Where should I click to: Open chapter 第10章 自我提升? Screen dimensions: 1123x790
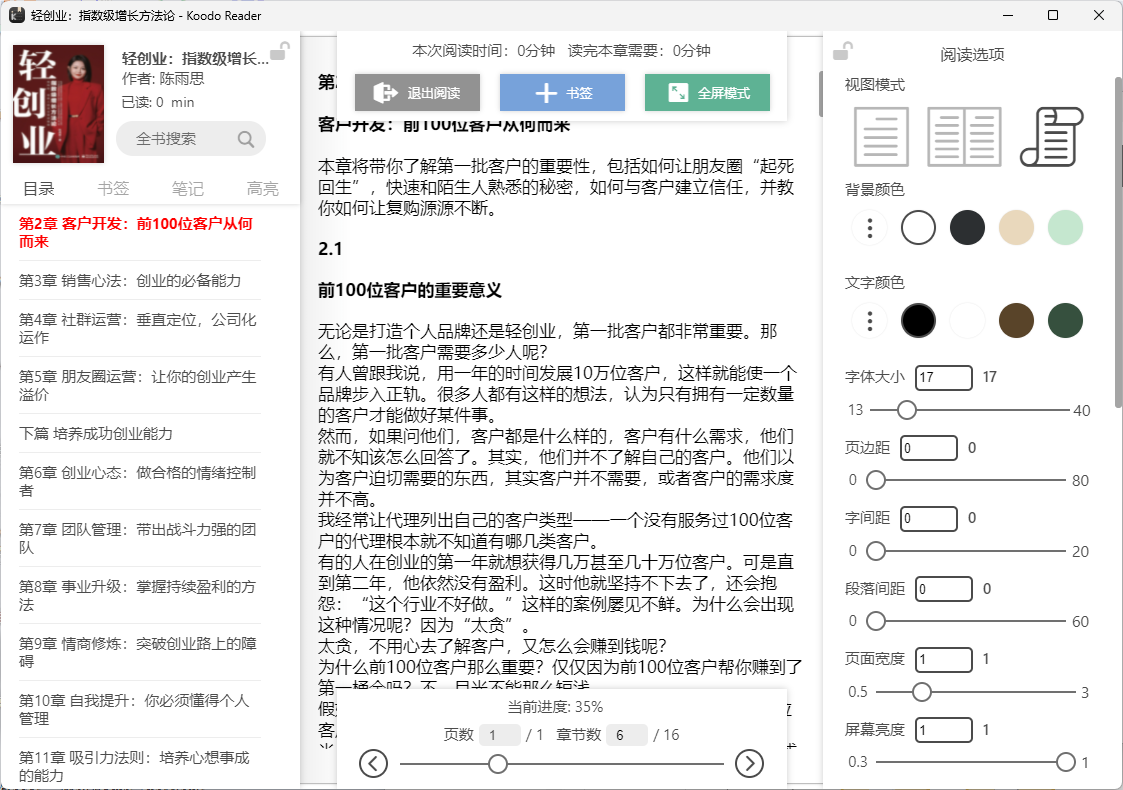140,709
